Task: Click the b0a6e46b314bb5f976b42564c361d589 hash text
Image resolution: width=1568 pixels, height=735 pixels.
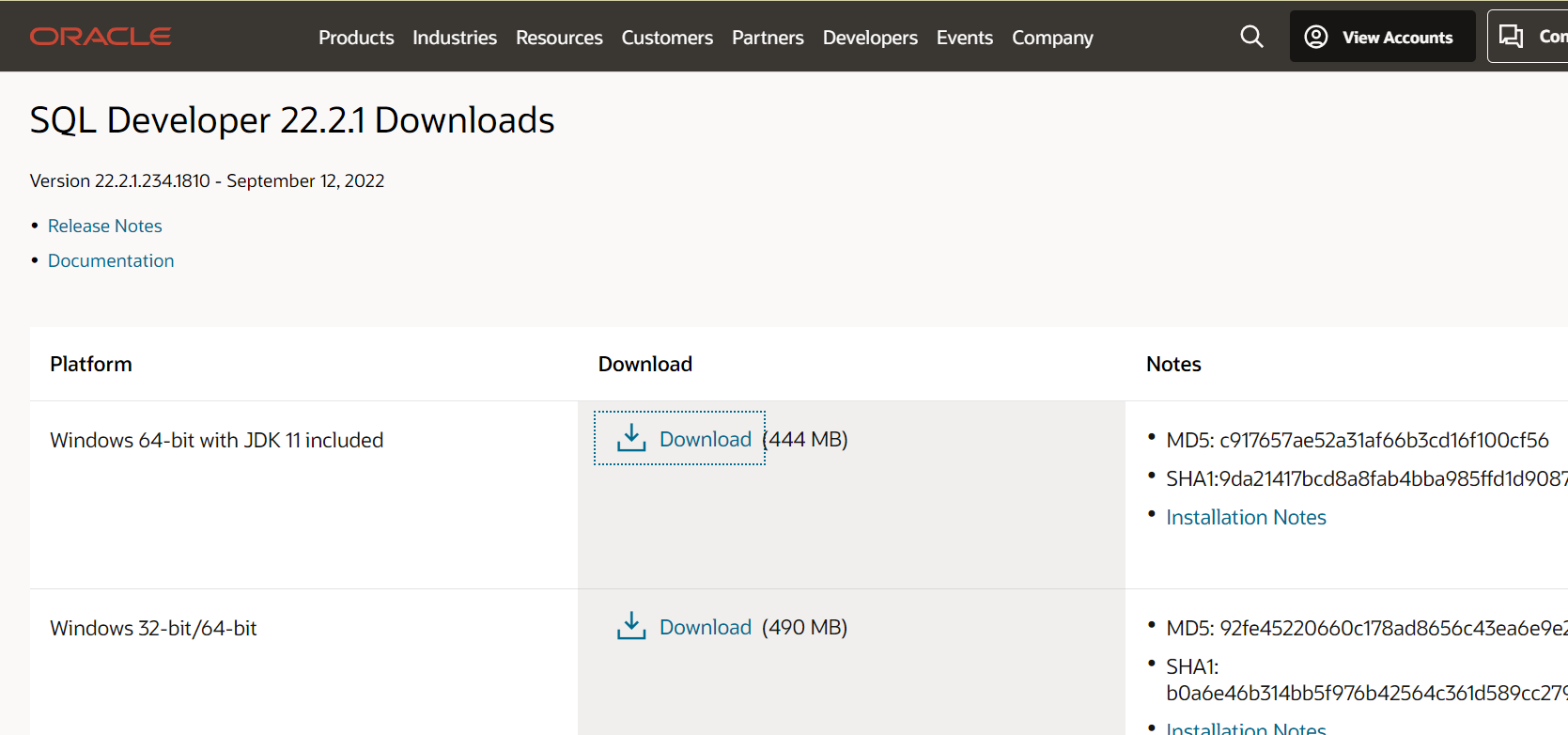Action: pyautogui.click(x=1367, y=693)
